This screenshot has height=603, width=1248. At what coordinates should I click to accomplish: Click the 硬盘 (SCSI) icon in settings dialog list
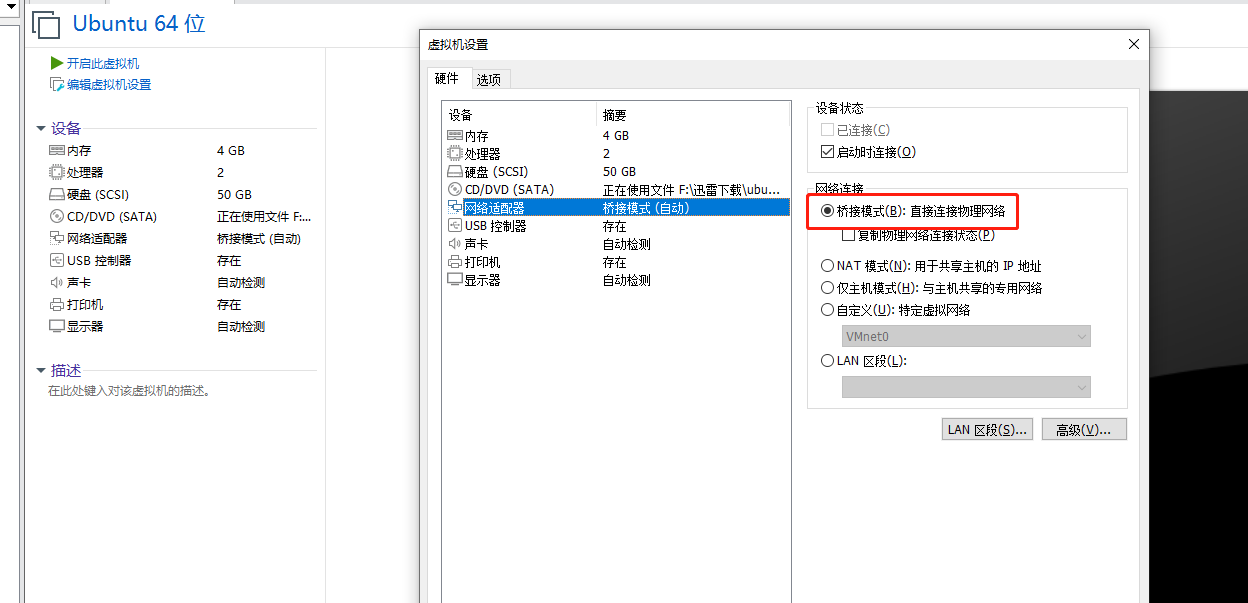[454, 171]
